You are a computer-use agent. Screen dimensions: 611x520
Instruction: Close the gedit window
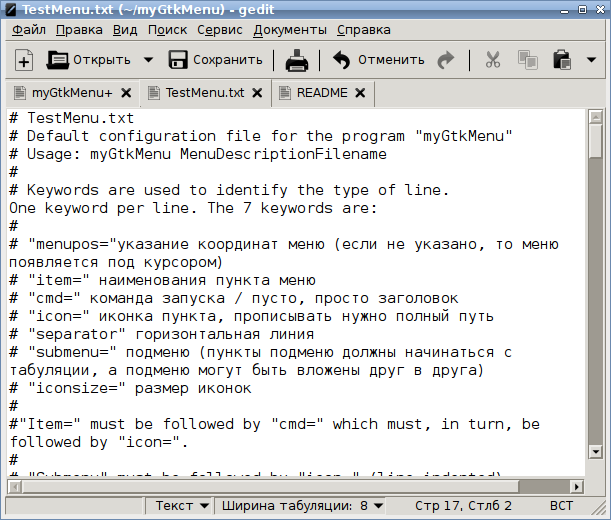[x=600, y=10]
